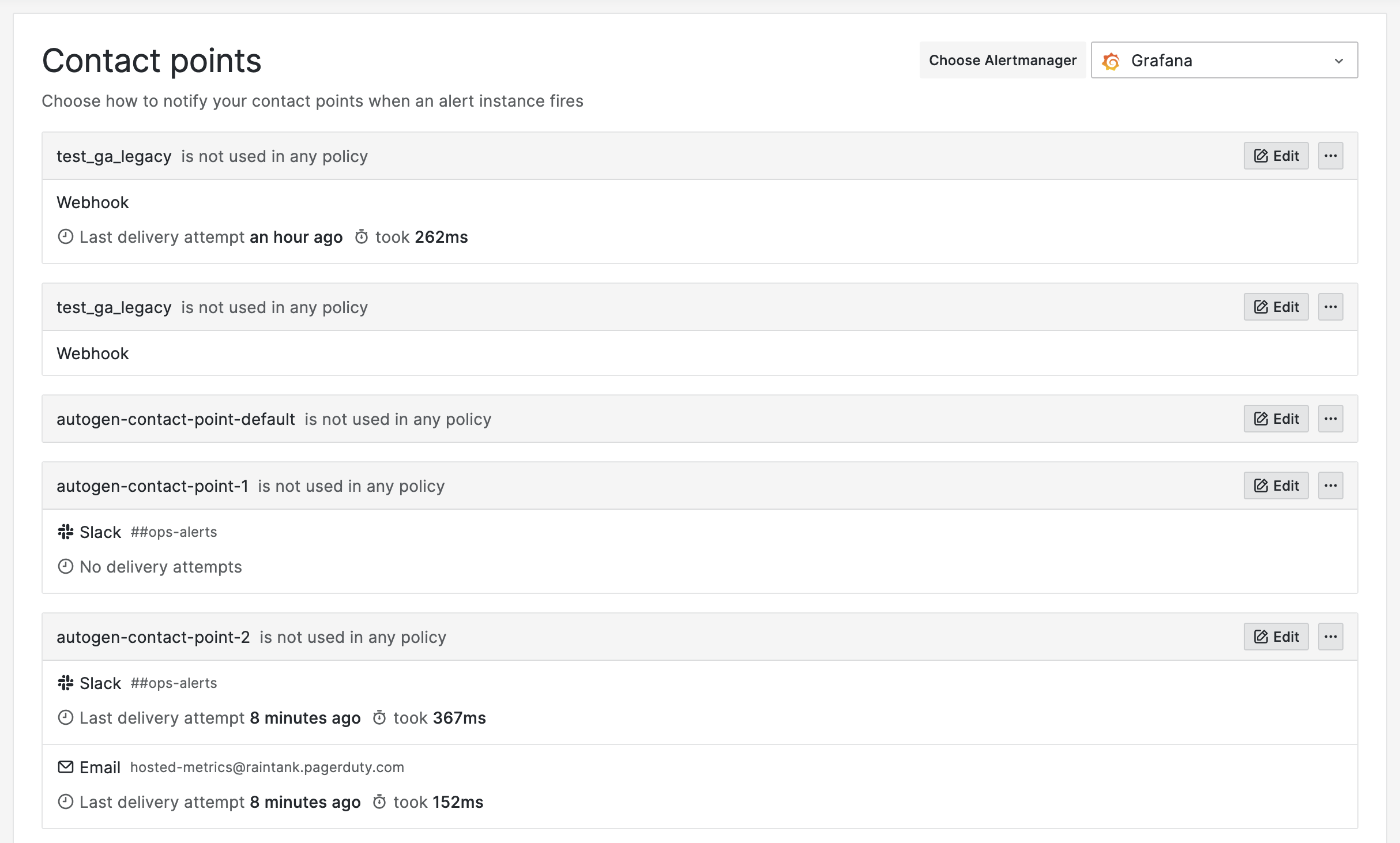The image size is (1400, 843).
Task: Click Edit on autogen-contact-point-2
Action: [1275, 636]
